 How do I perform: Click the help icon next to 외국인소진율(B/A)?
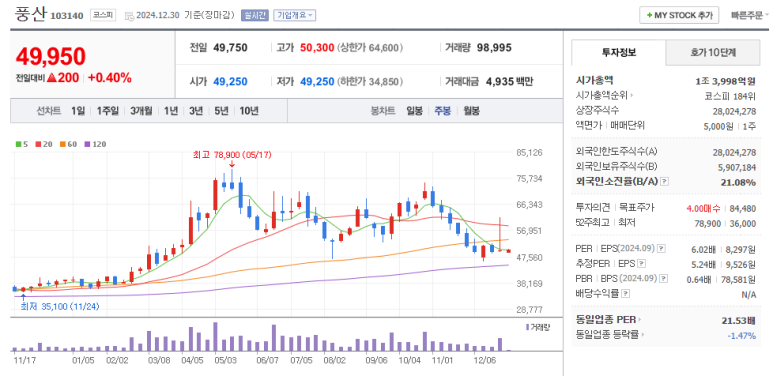(x=665, y=181)
